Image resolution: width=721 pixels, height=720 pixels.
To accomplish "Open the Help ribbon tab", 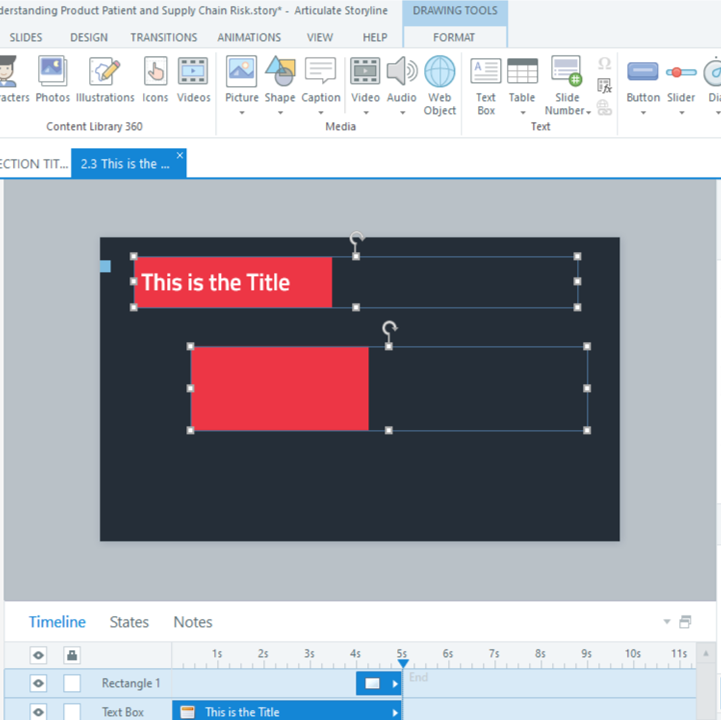I will click(375, 37).
